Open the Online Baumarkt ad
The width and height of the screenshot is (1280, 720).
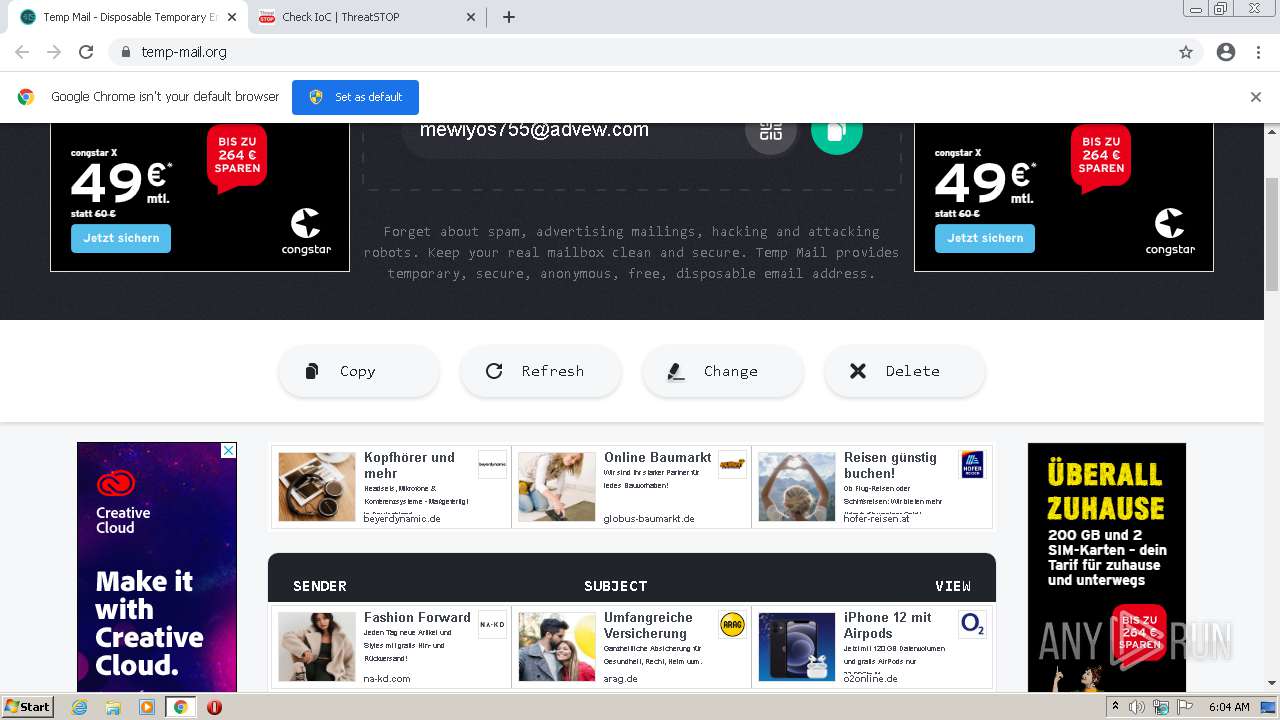pyautogui.click(x=631, y=486)
